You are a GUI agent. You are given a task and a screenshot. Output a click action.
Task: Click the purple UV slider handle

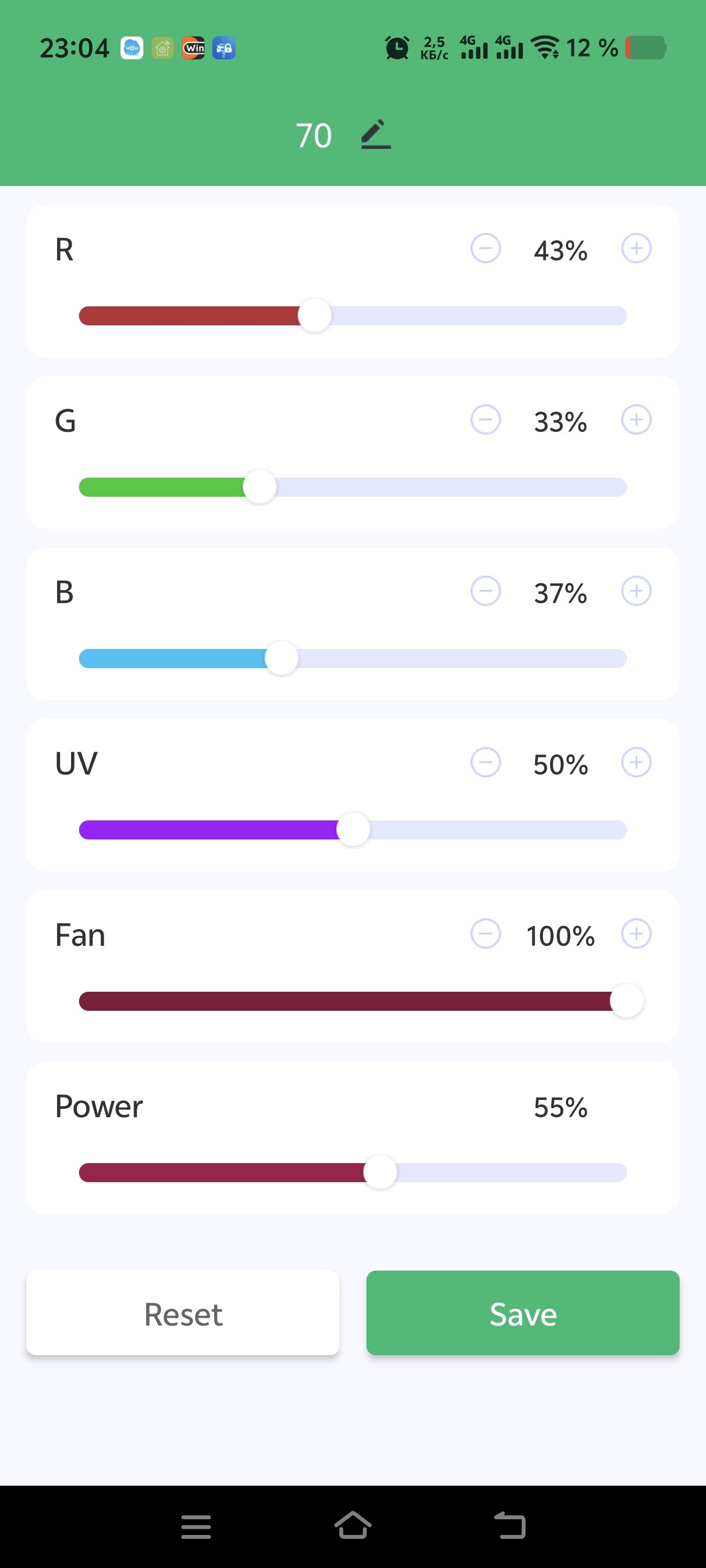(354, 830)
